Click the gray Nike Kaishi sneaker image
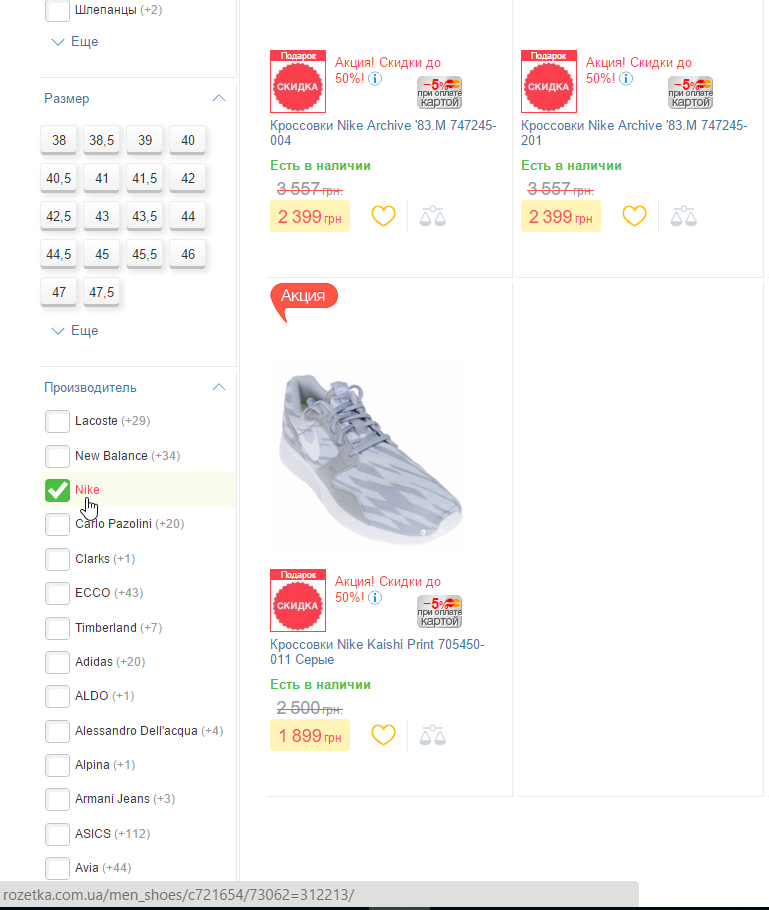Image resolution: width=769 pixels, height=910 pixels. (x=368, y=457)
